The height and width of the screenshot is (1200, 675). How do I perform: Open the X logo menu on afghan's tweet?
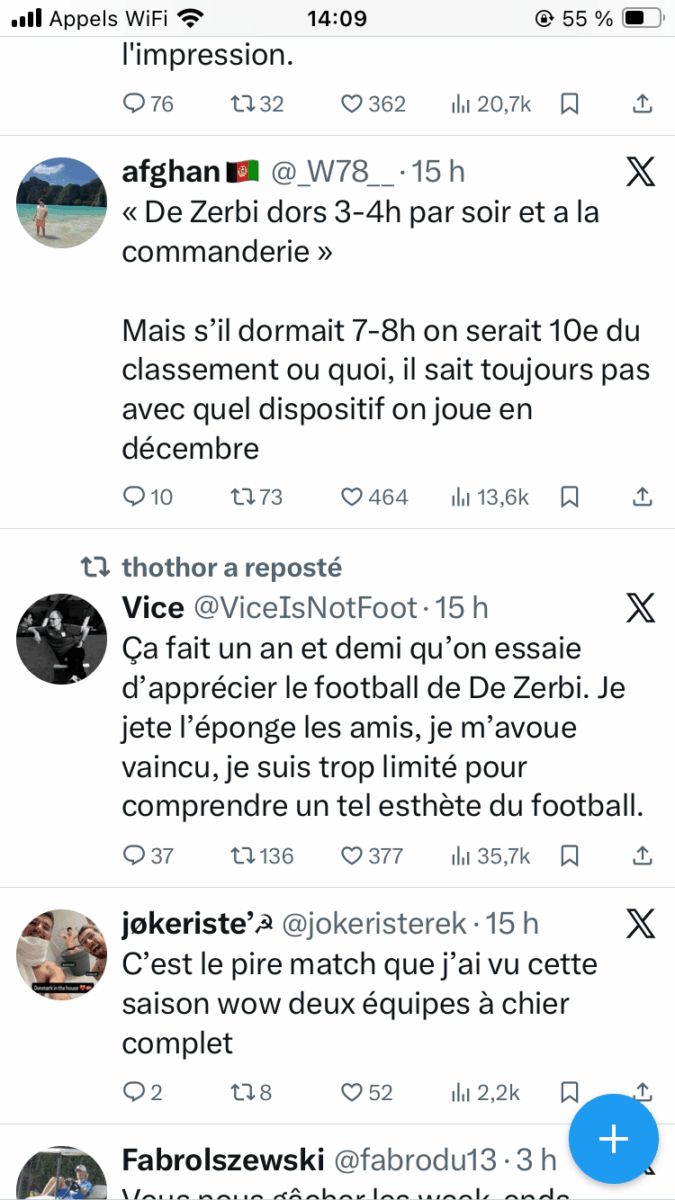click(x=640, y=173)
